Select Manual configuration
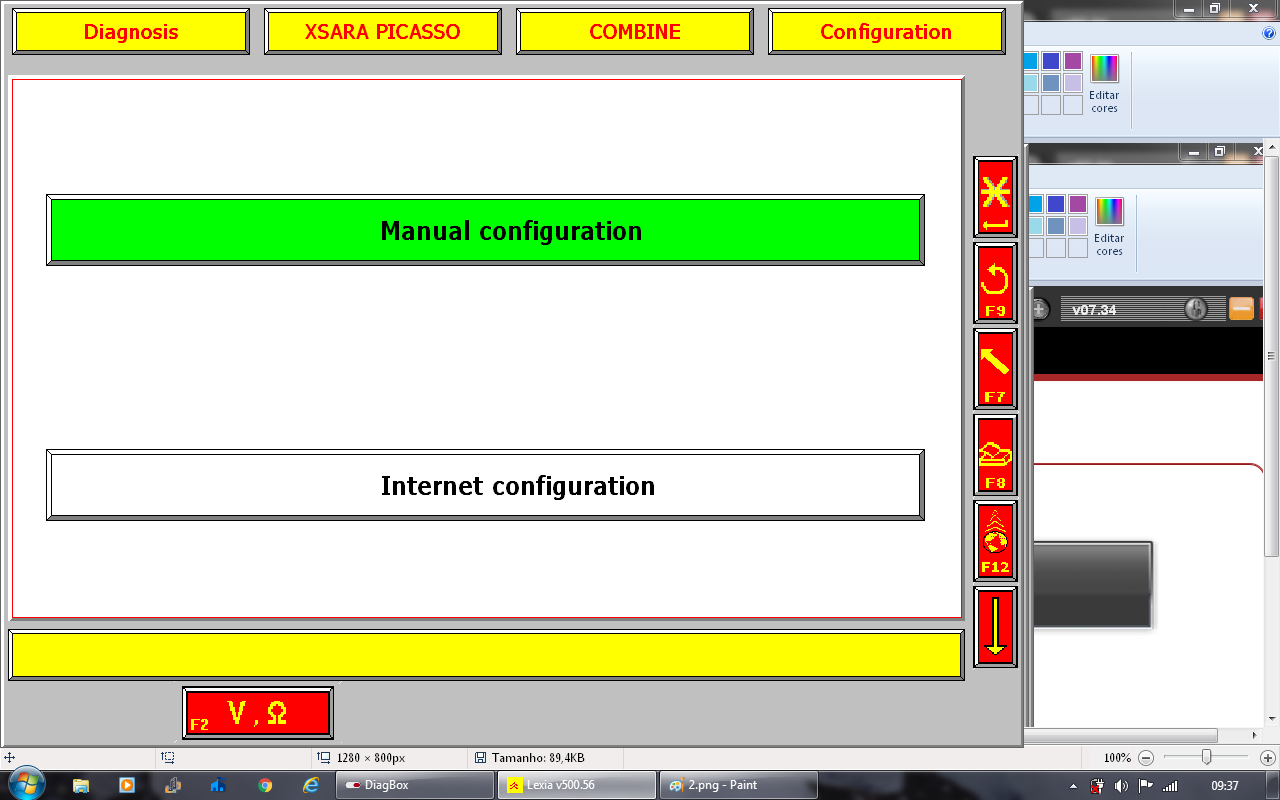Viewport: 1280px width, 800px height. click(485, 231)
